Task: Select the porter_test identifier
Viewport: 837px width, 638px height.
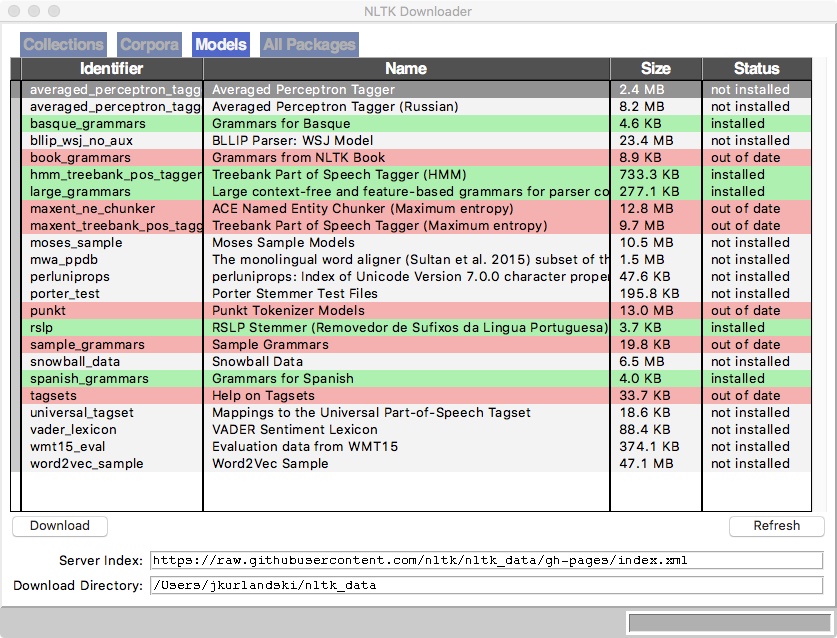Action: (65, 294)
